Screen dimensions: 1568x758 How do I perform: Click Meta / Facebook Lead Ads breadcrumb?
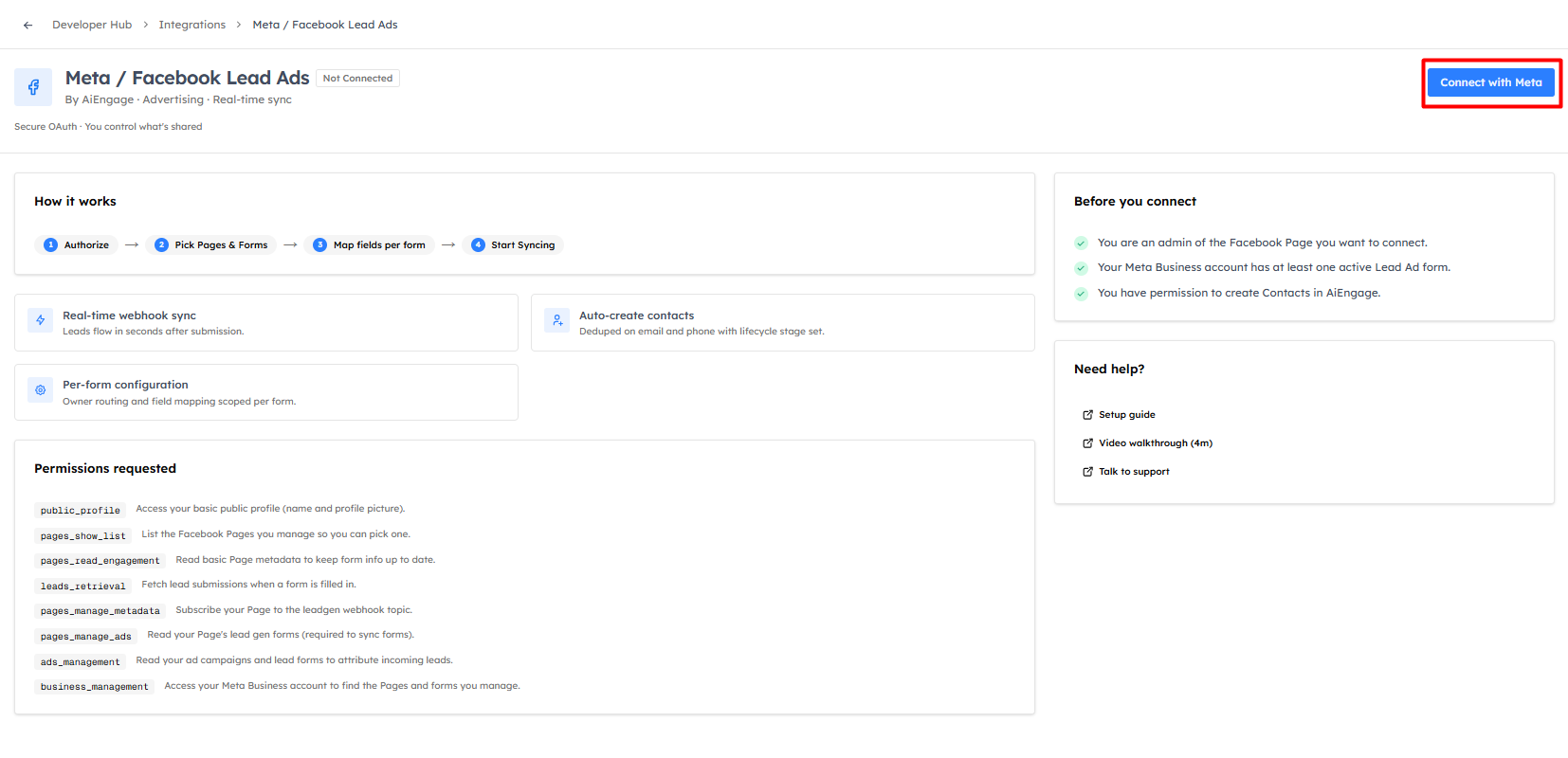coord(325,25)
